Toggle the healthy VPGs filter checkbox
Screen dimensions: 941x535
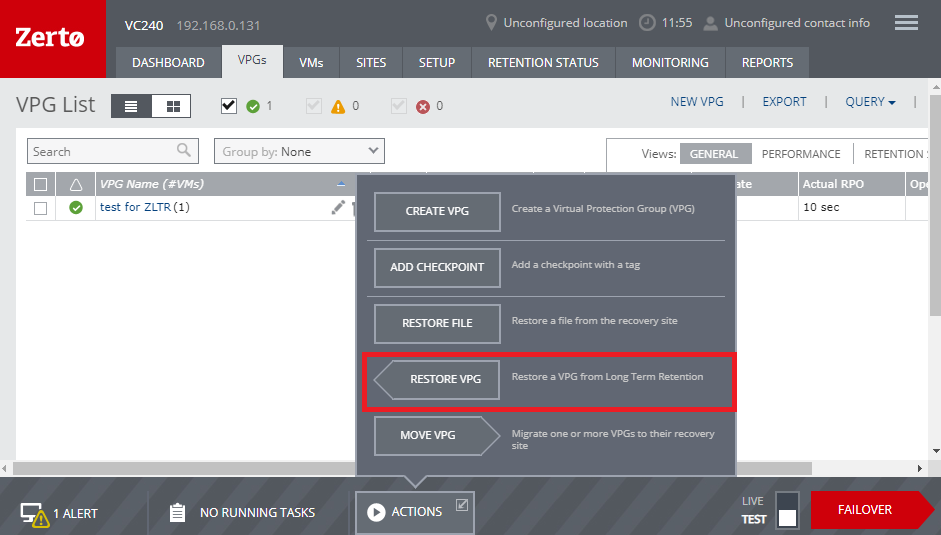pyautogui.click(x=229, y=106)
